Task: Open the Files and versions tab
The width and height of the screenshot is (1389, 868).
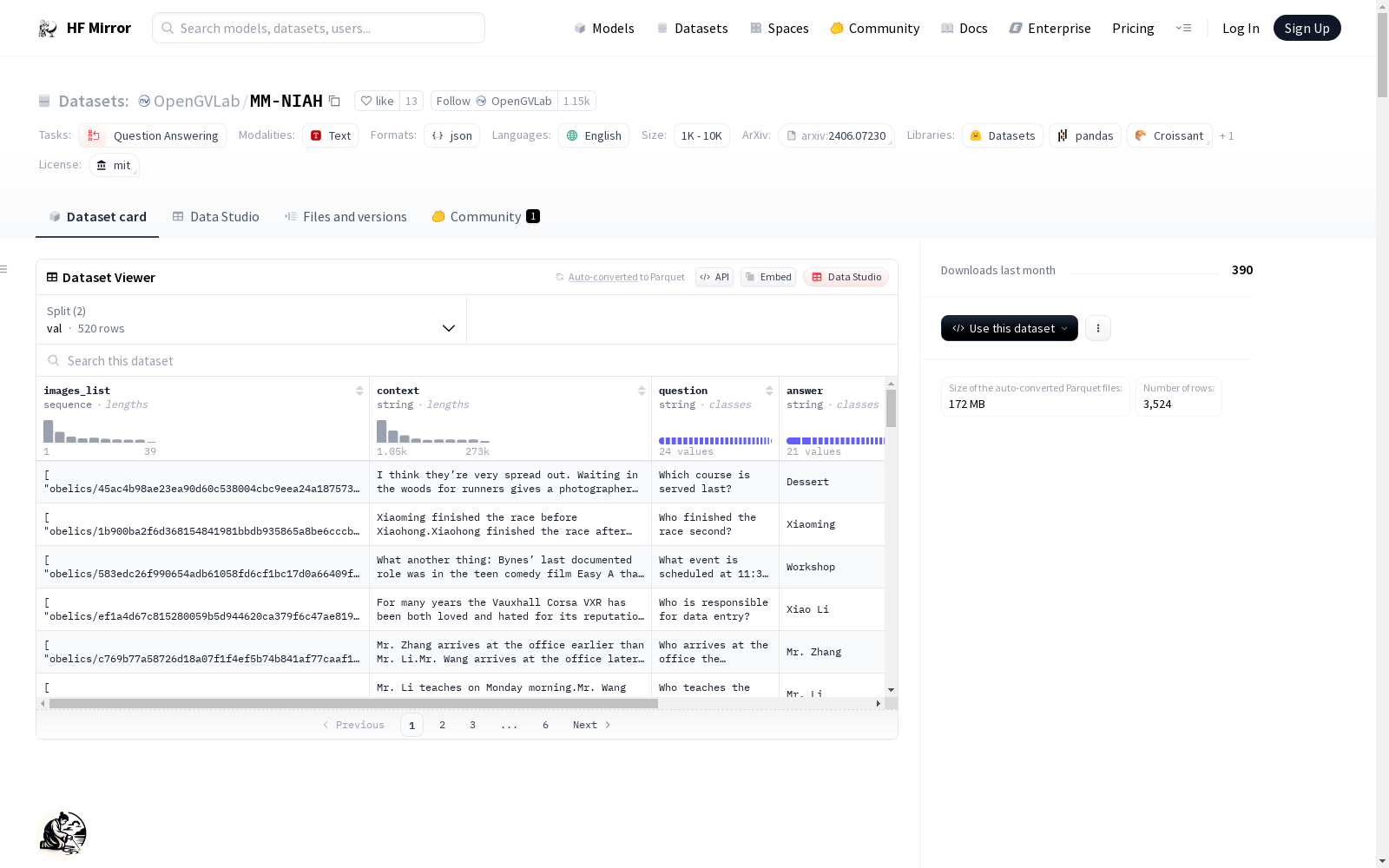Action: 346,217
